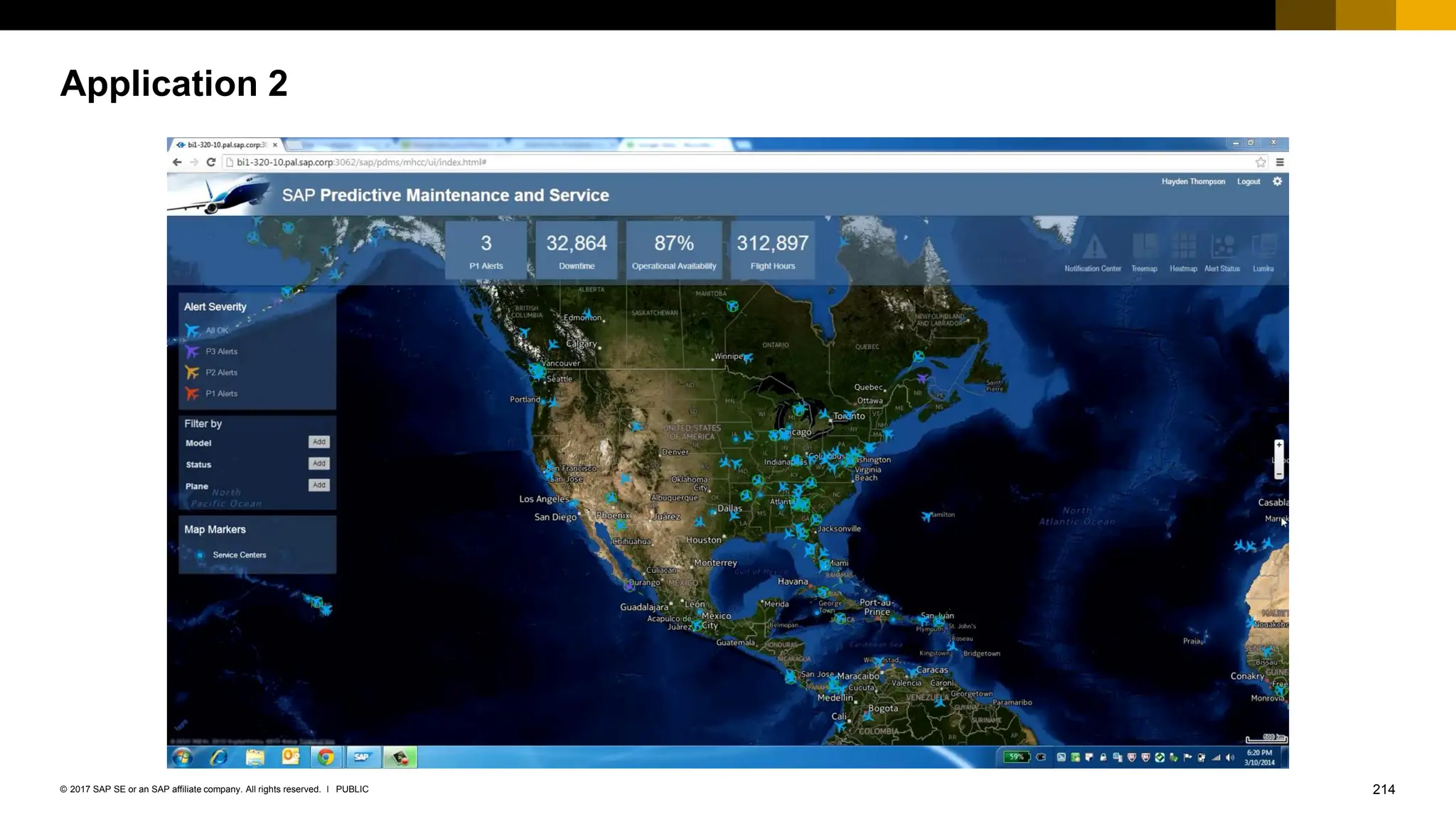Image resolution: width=1456 pixels, height=819 pixels.
Task: Switch to the Heatmap view icon
Action: tap(1183, 247)
